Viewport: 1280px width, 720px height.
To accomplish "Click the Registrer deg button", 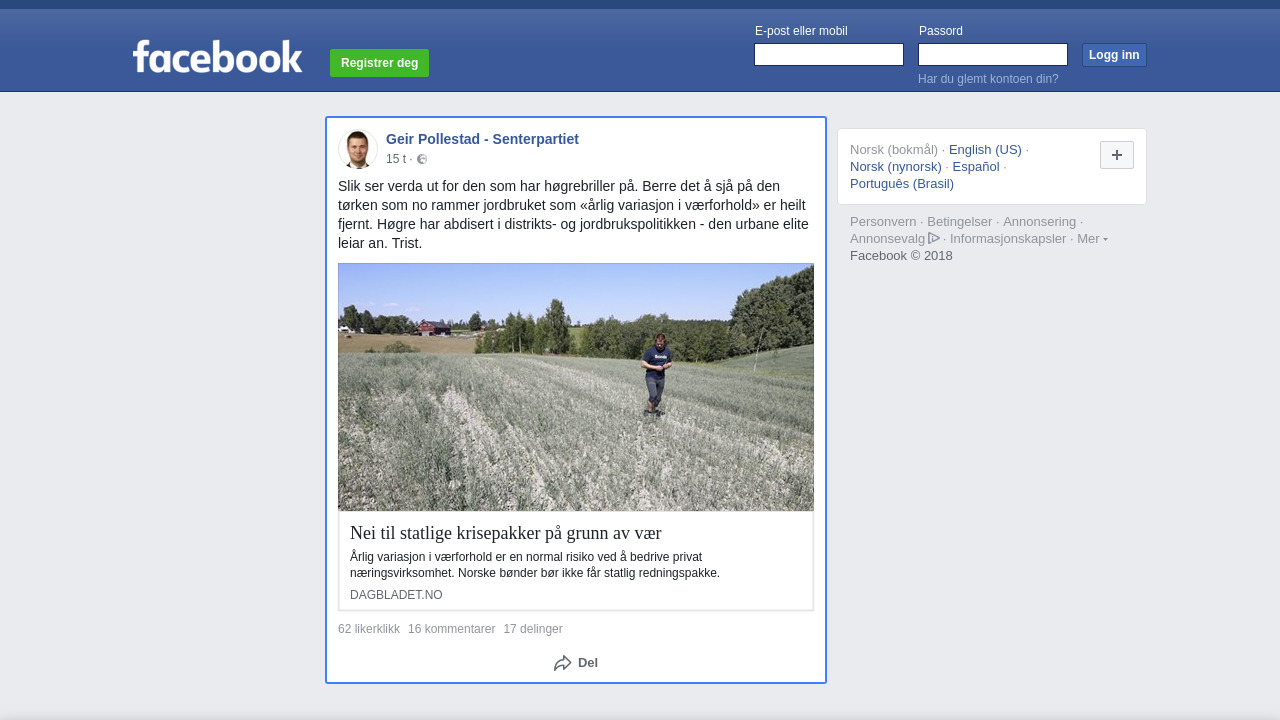I will pyautogui.click(x=379, y=63).
